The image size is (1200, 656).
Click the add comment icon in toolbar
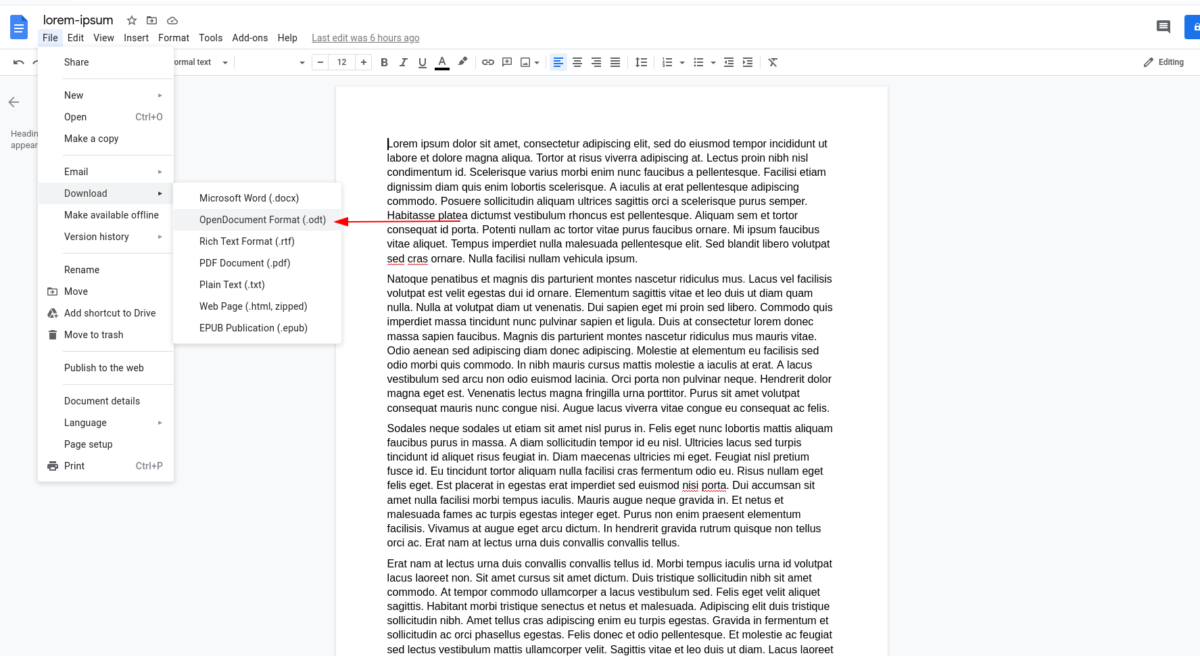(507, 62)
